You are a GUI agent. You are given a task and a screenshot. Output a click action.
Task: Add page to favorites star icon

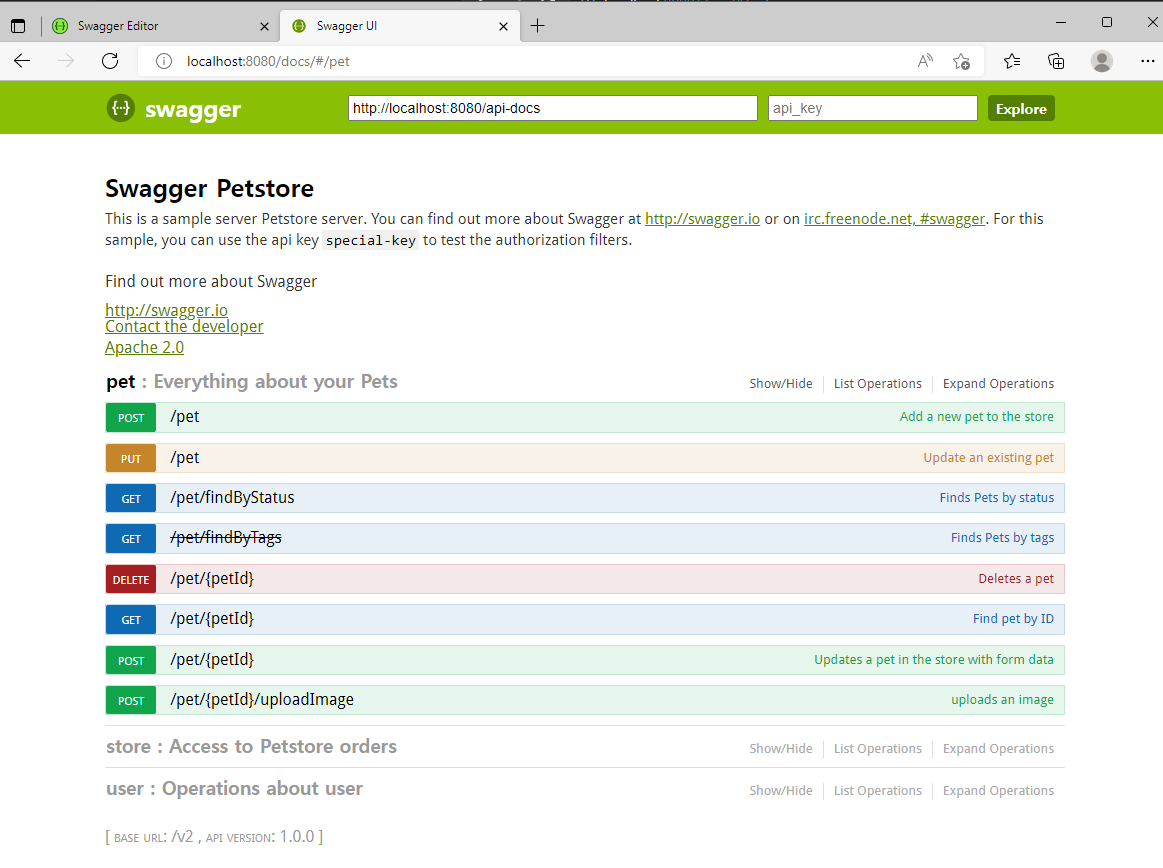pyautogui.click(x=961, y=62)
